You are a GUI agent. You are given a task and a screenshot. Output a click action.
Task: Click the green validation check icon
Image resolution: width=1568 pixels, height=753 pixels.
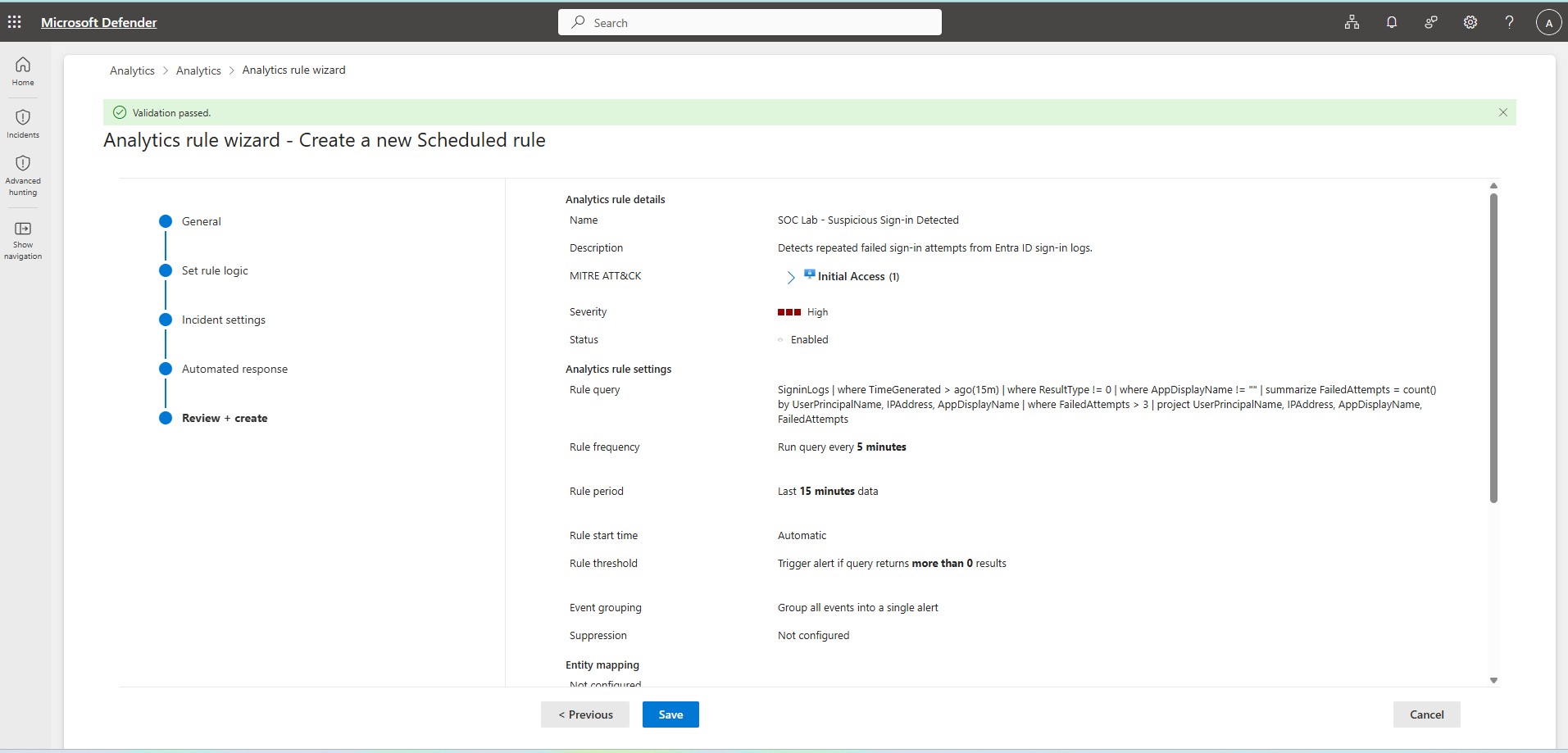[x=120, y=112]
